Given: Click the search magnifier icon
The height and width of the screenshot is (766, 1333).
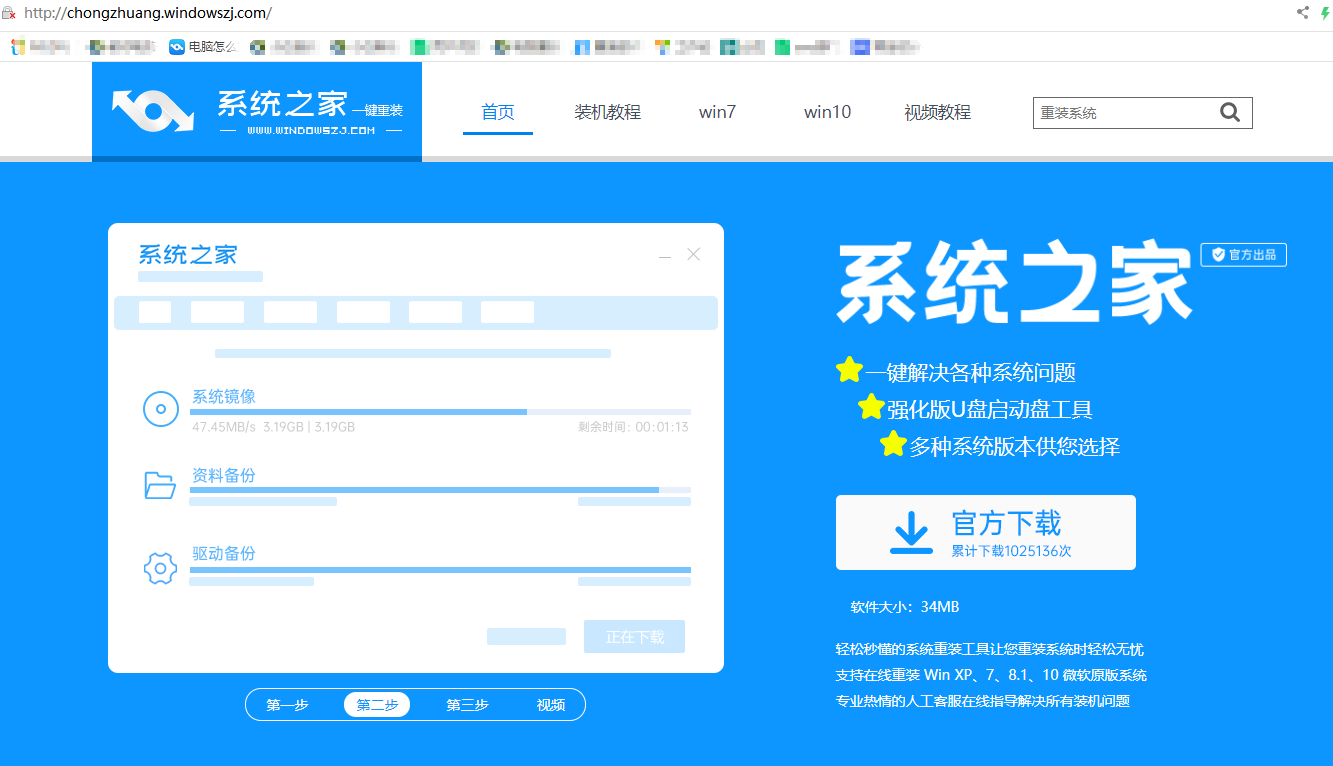Looking at the screenshot, I should (1229, 112).
